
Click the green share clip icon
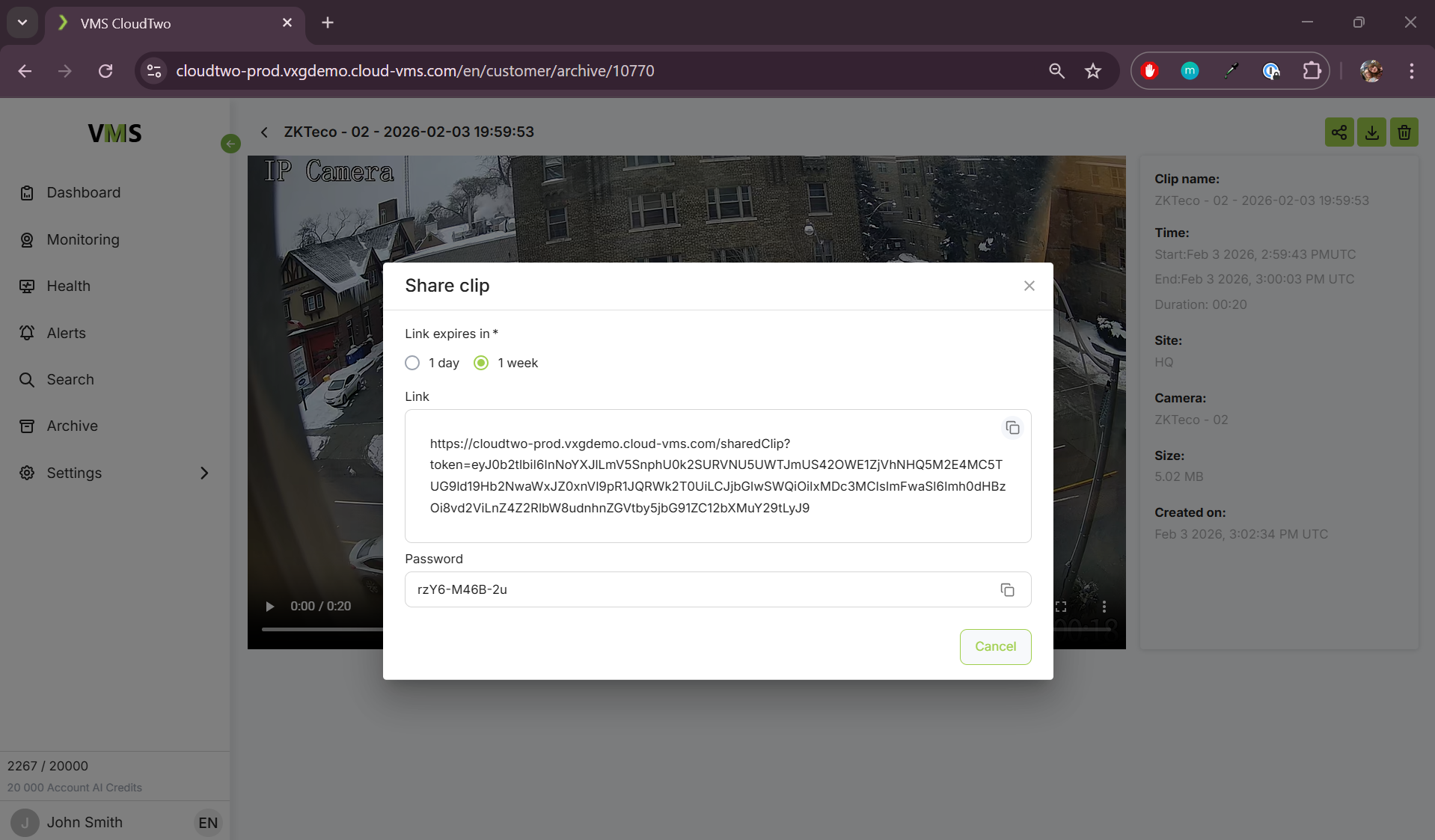1338,132
